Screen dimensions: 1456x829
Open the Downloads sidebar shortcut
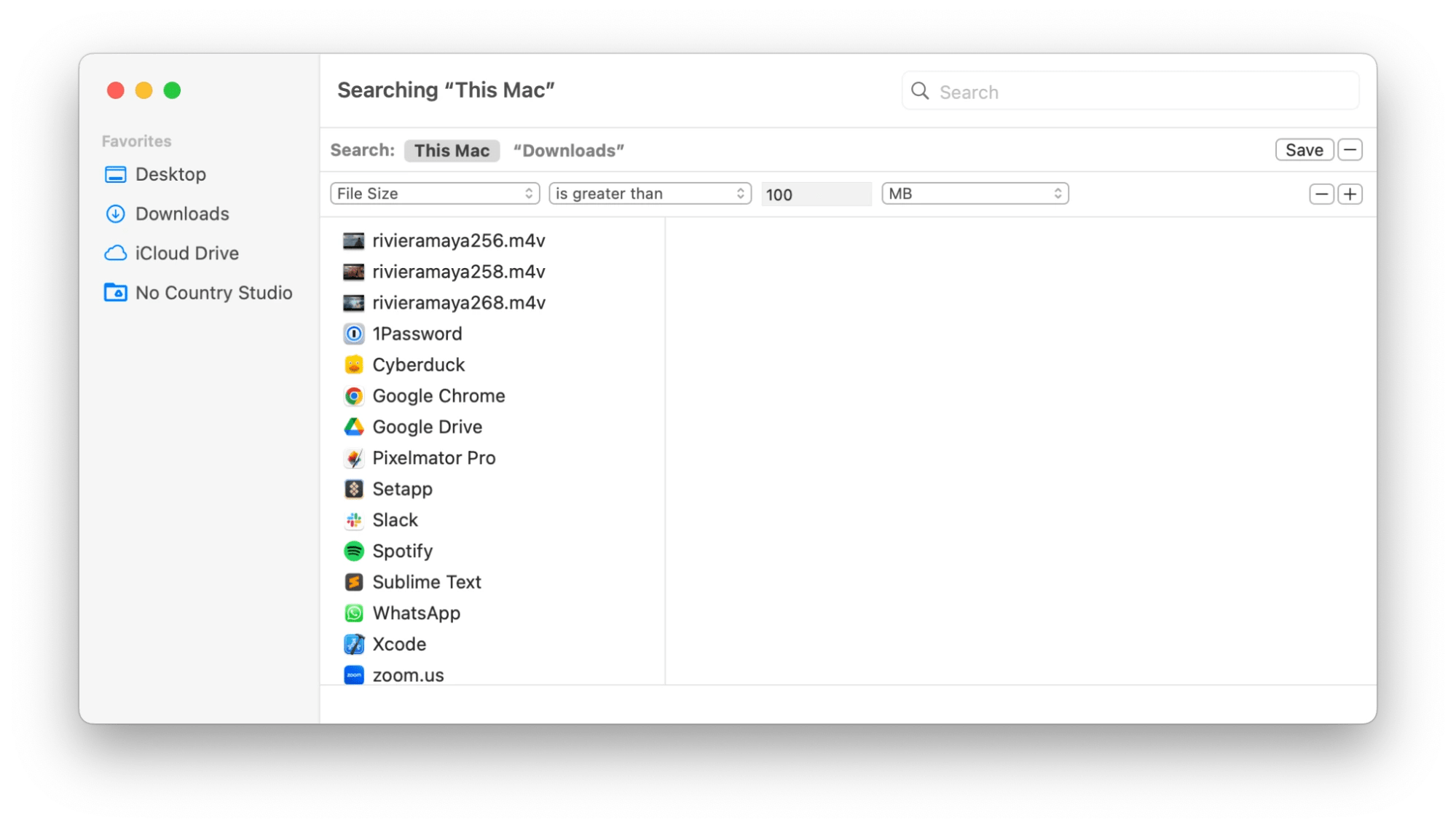(181, 213)
